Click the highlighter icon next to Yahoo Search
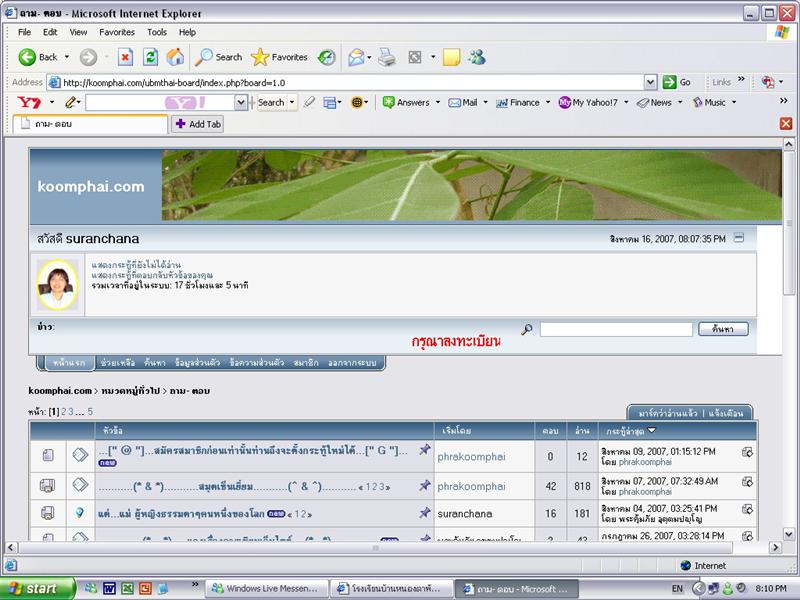The height and width of the screenshot is (600, 800). pos(309,103)
